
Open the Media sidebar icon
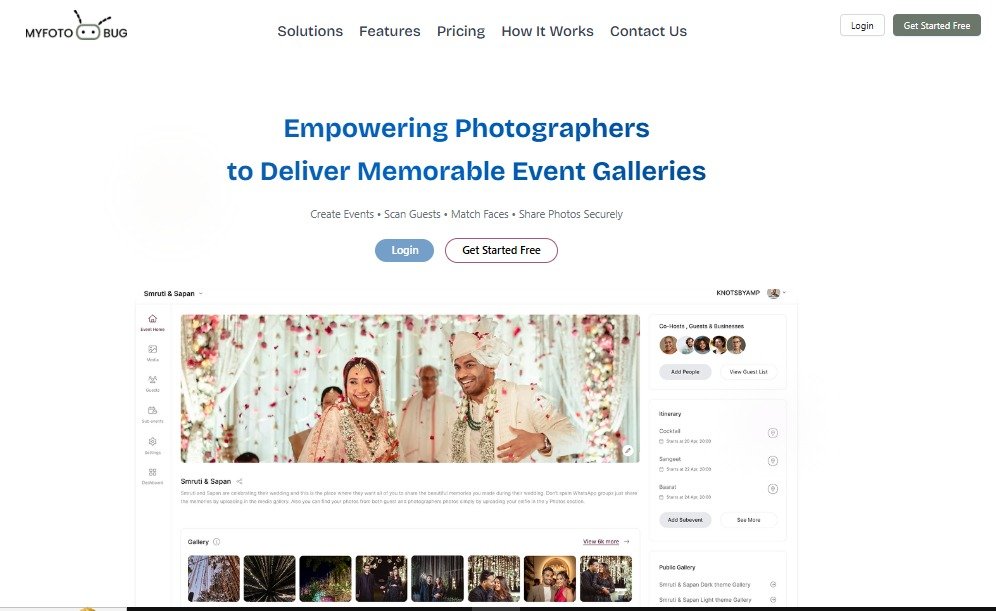click(152, 349)
